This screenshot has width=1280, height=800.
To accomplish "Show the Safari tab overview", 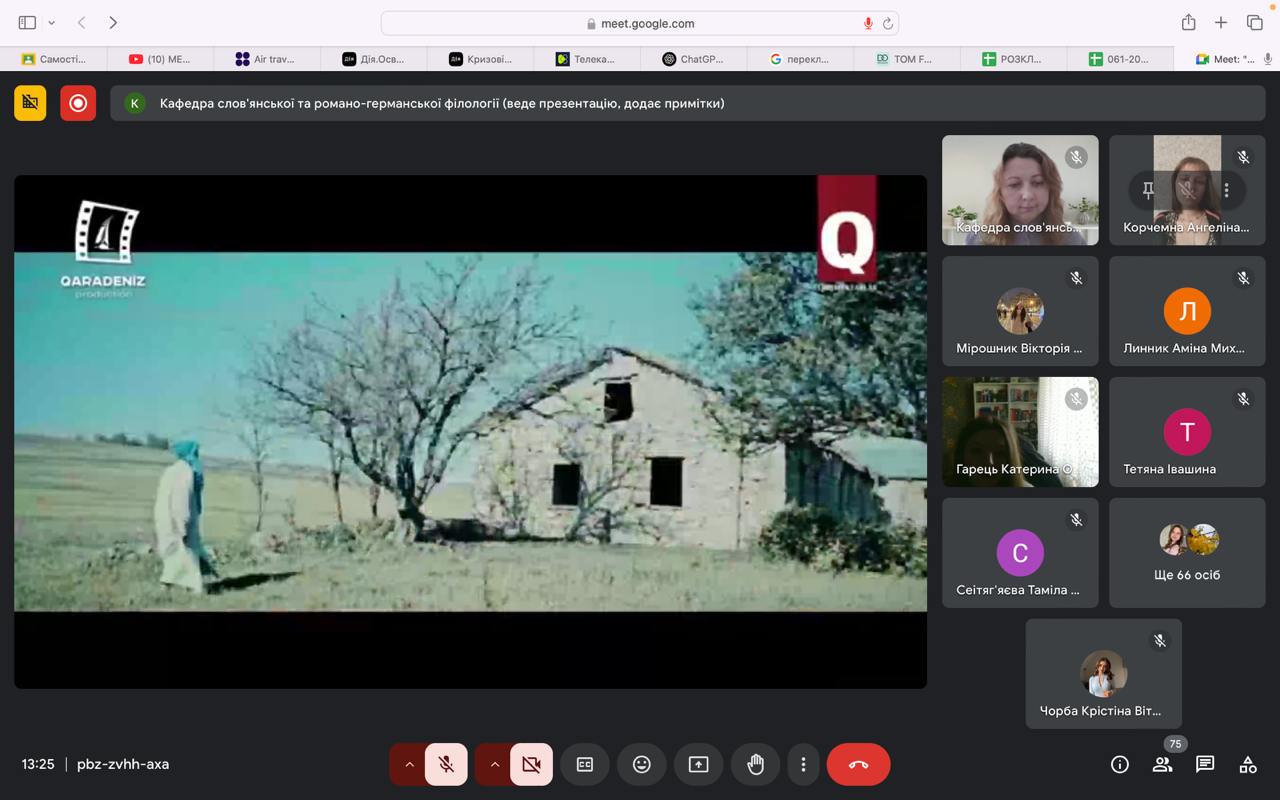I will [1254, 22].
